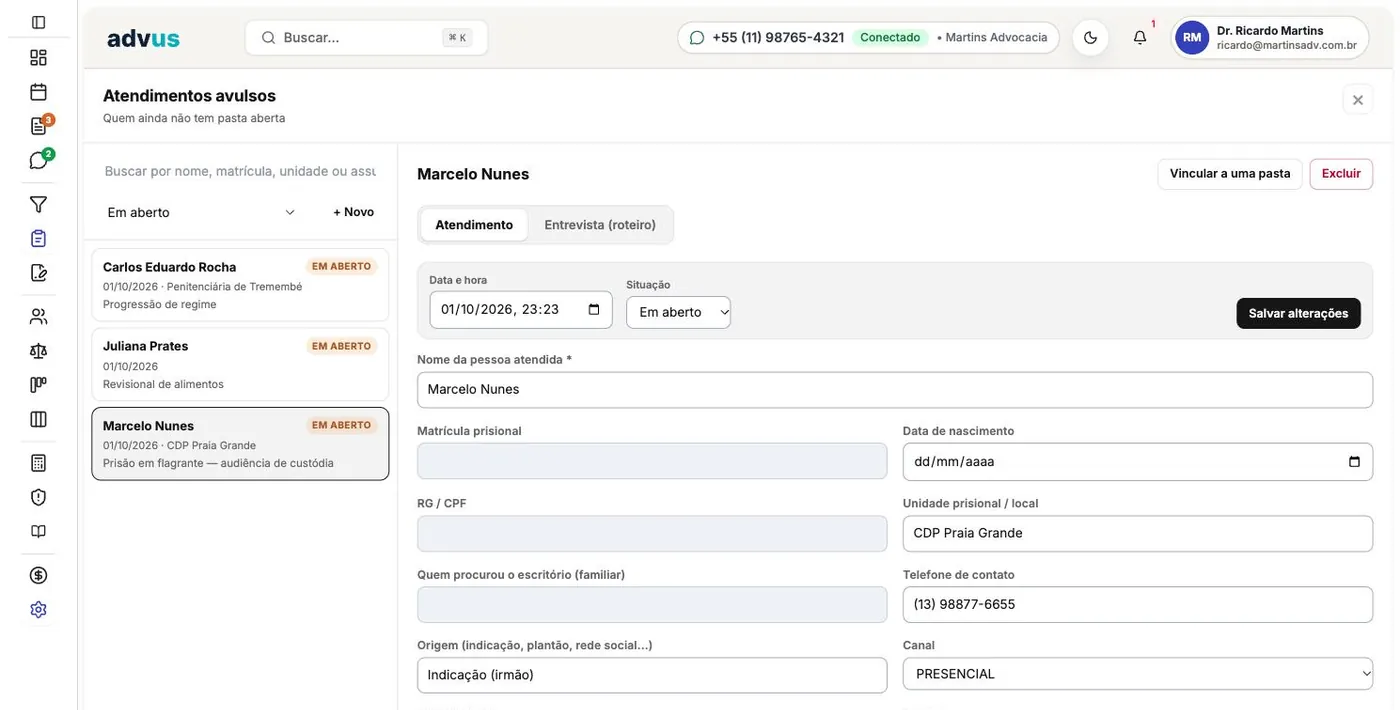Open calendar picker in Data de nascimento

(1355, 462)
